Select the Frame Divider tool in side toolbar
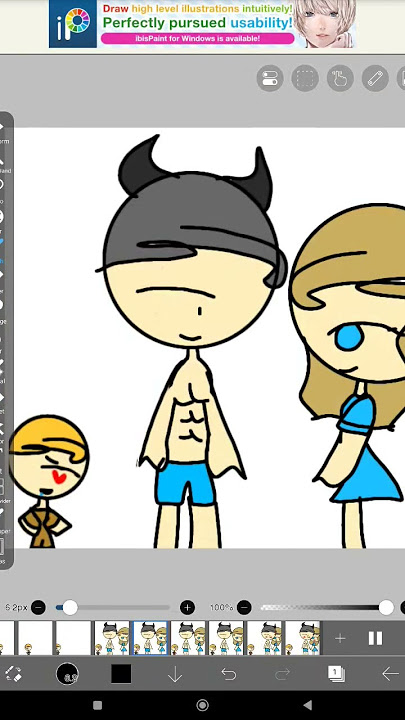The image size is (405, 720). click(x=2, y=489)
